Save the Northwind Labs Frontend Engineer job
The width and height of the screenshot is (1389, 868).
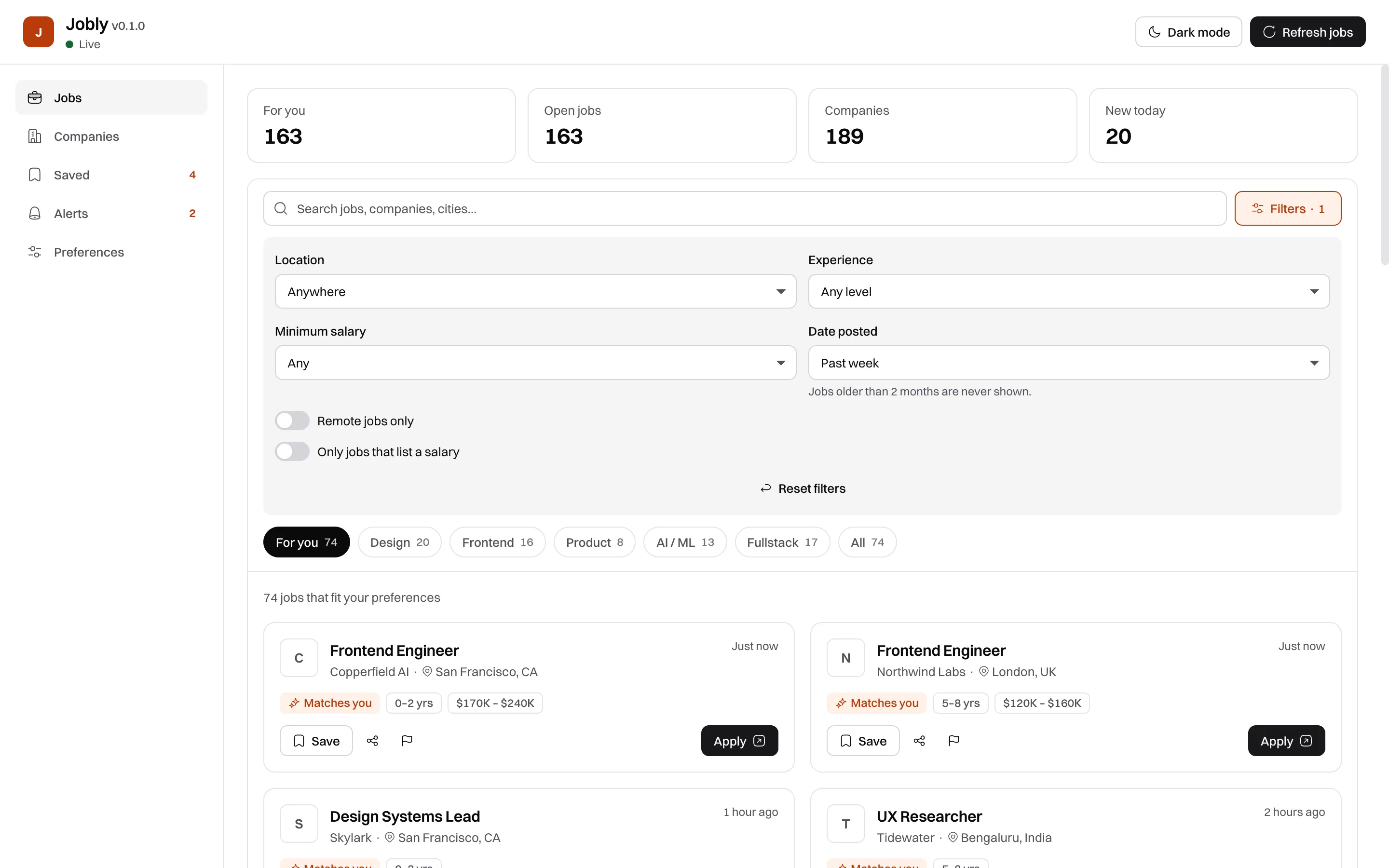pos(863,741)
